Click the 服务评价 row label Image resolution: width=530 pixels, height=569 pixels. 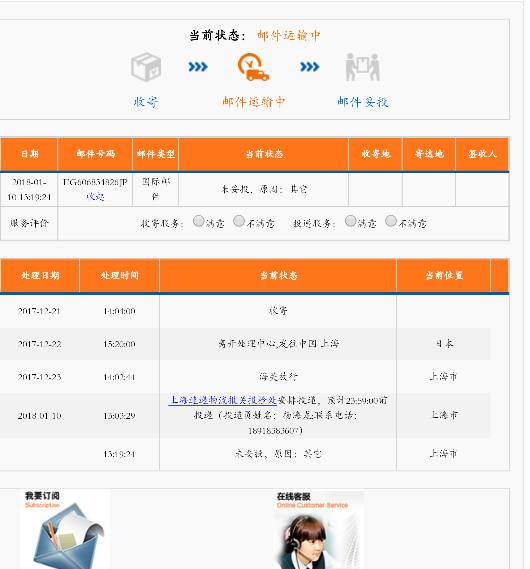pos(29,223)
